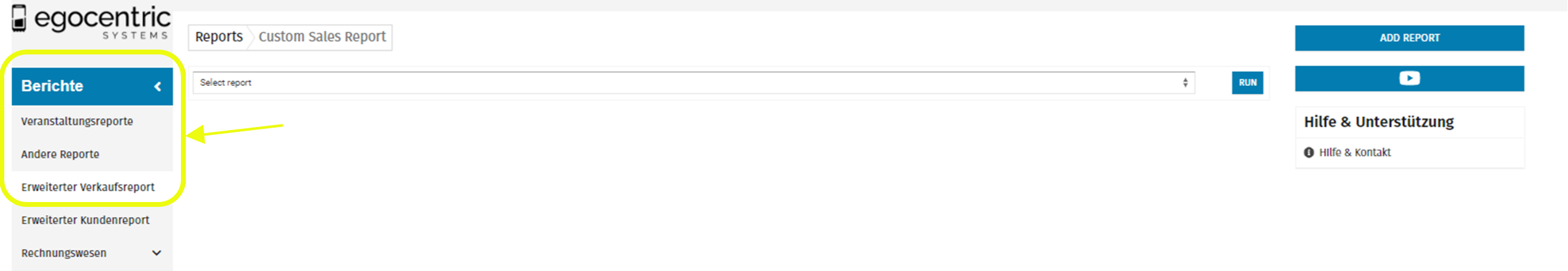This screenshot has width=1568, height=271.
Task: Click the up-down arrows of the report selector
Action: [1184, 83]
